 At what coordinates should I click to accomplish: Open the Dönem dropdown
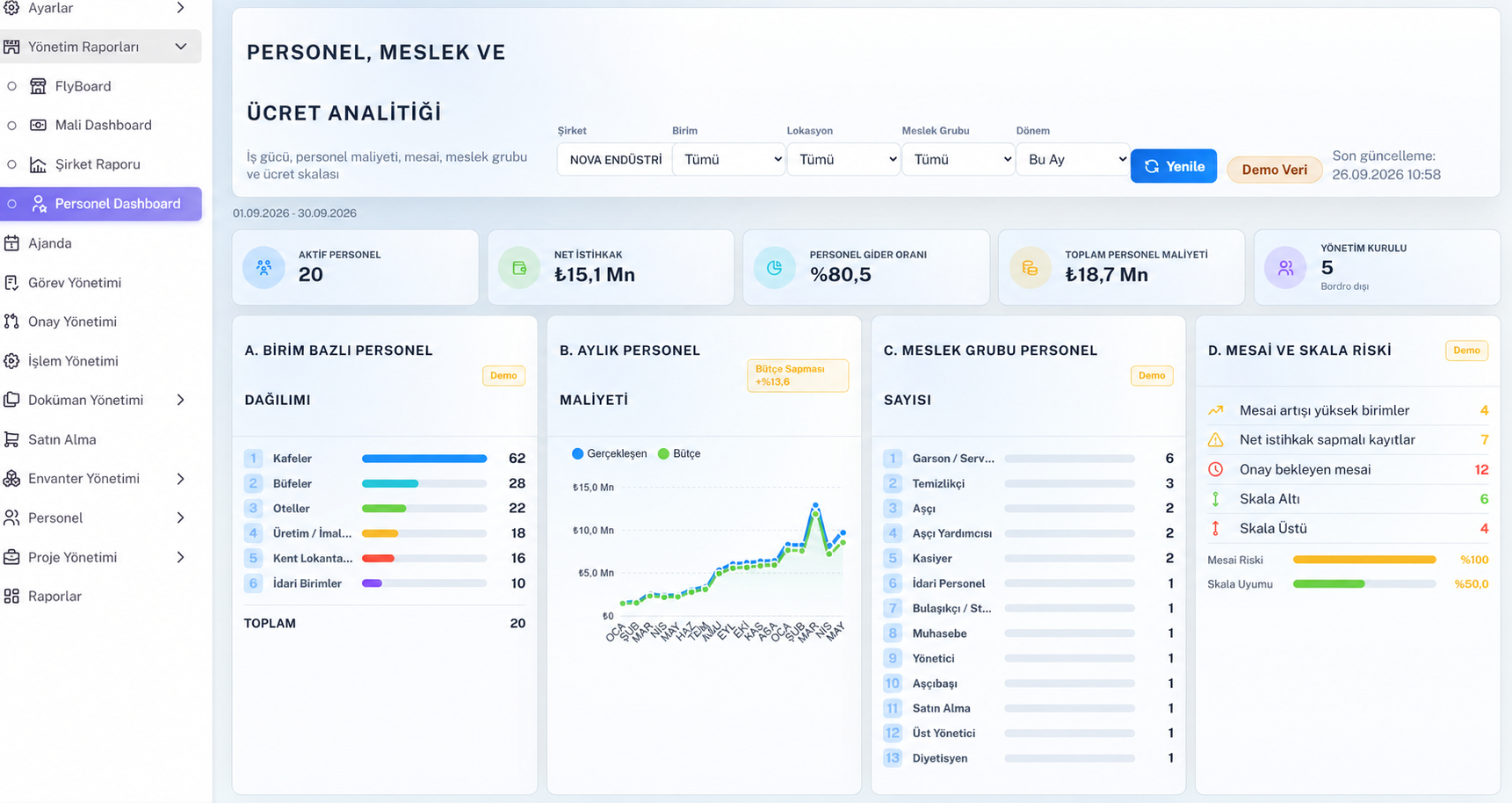click(1073, 159)
